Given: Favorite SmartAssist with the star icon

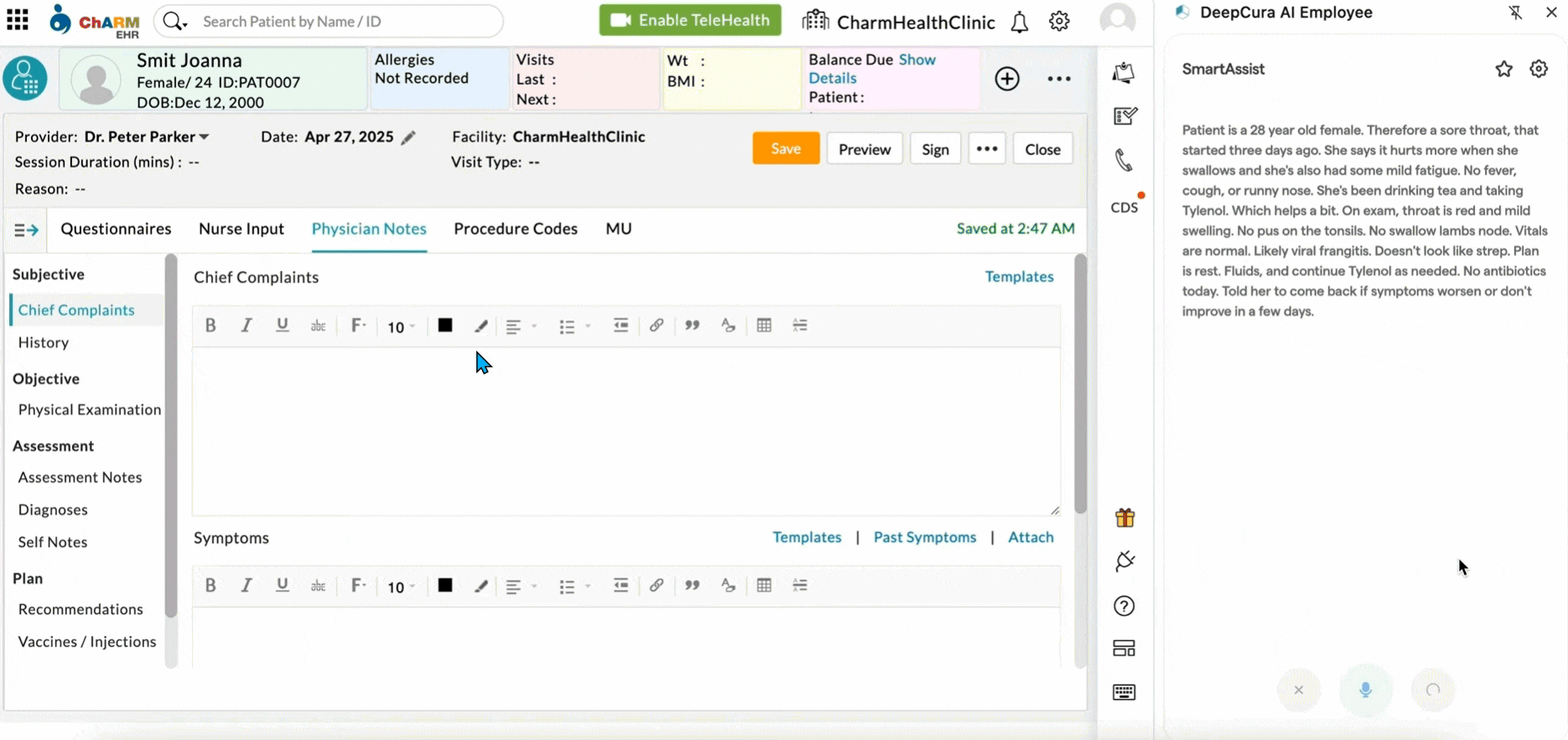Looking at the screenshot, I should pyautogui.click(x=1503, y=70).
